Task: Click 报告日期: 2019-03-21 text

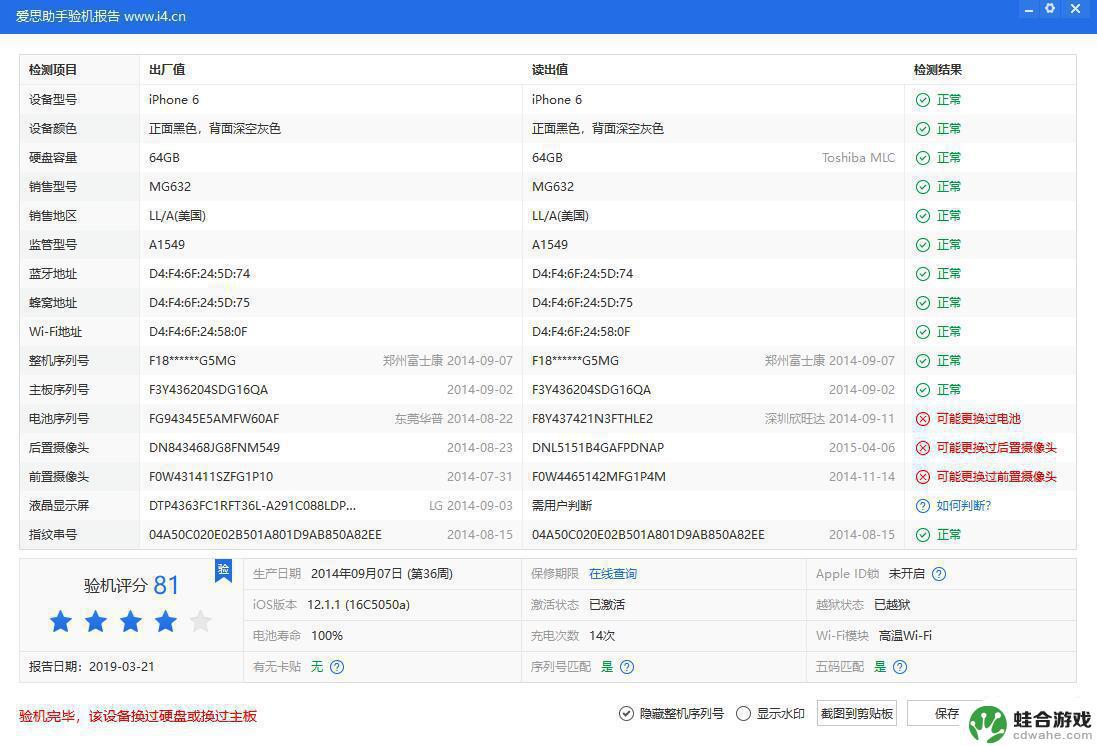Action: [91, 667]
